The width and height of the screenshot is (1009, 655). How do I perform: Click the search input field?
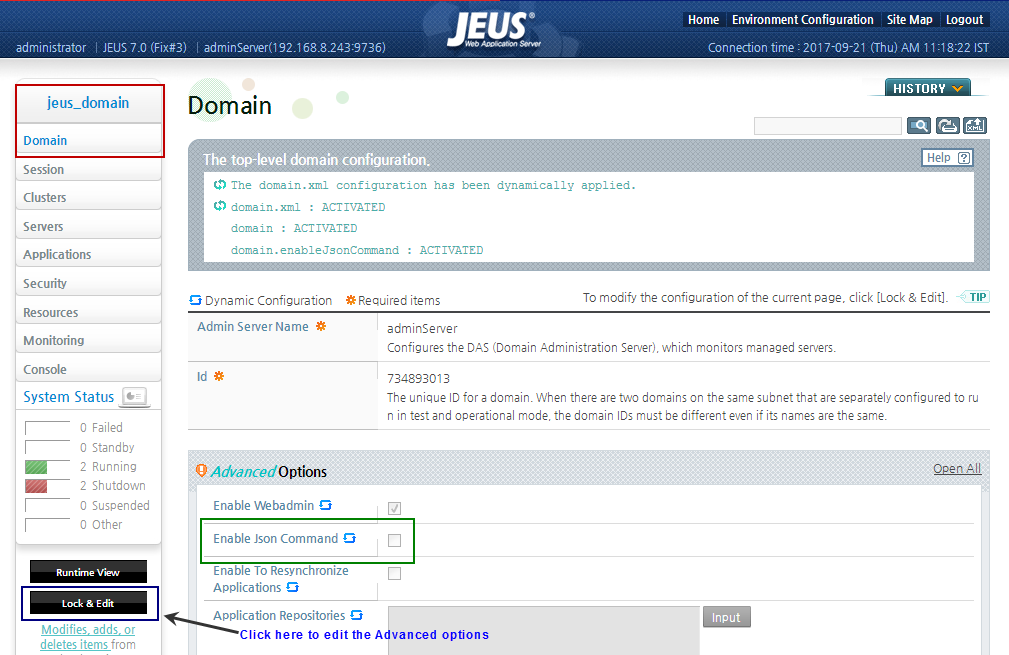828,125
